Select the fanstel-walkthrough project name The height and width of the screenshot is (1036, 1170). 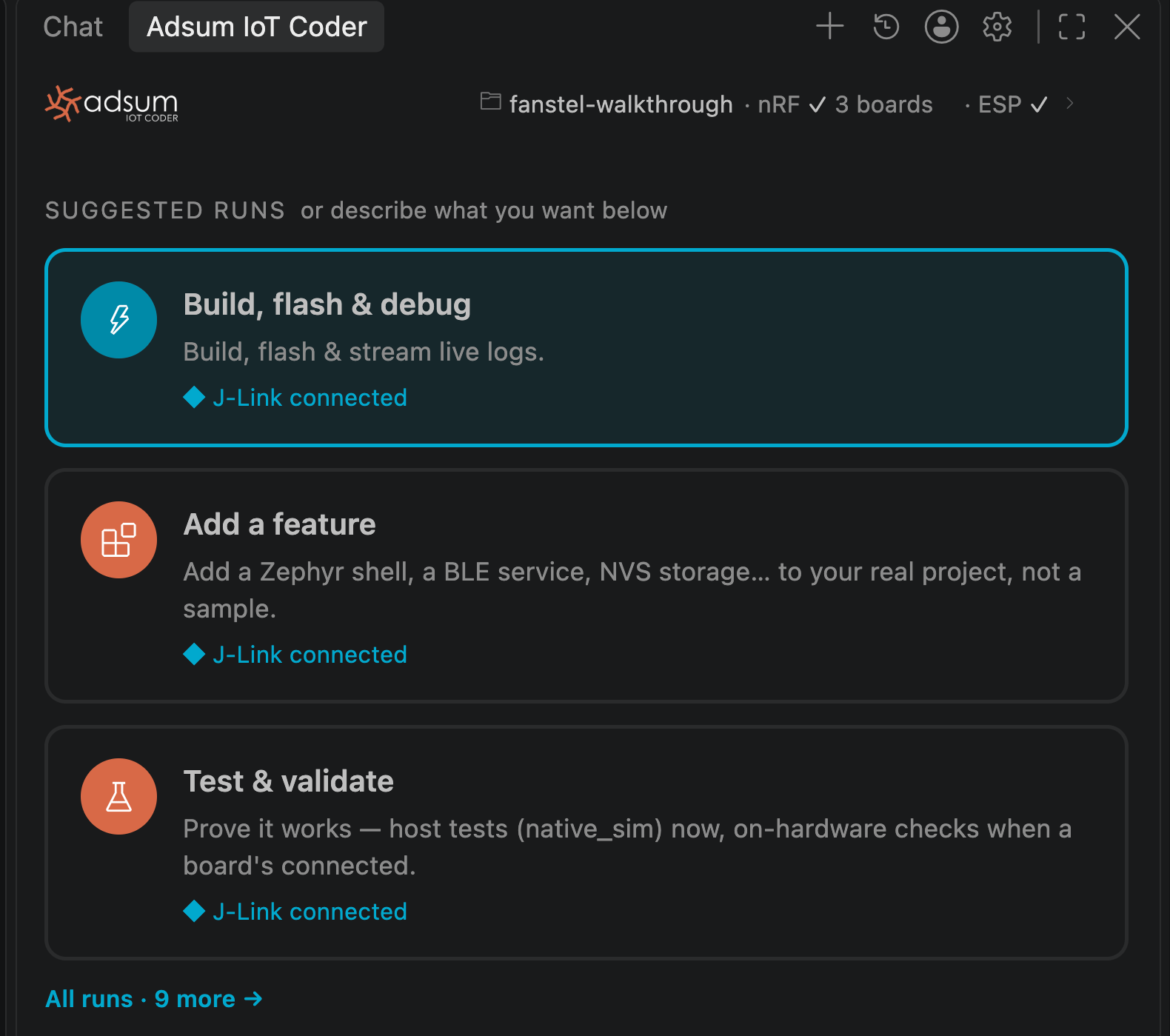[621, 104]
